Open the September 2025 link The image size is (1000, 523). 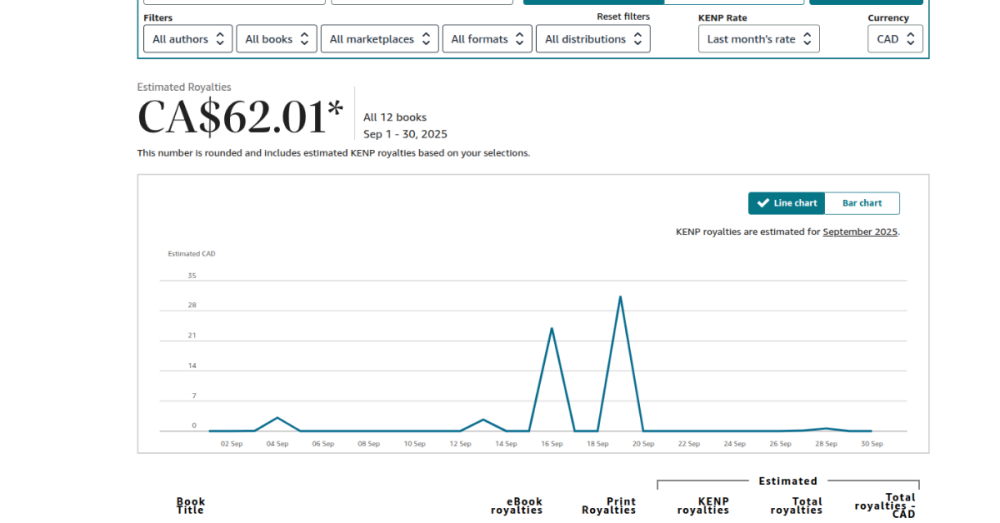pyautogui.click(x=860, y=232)
